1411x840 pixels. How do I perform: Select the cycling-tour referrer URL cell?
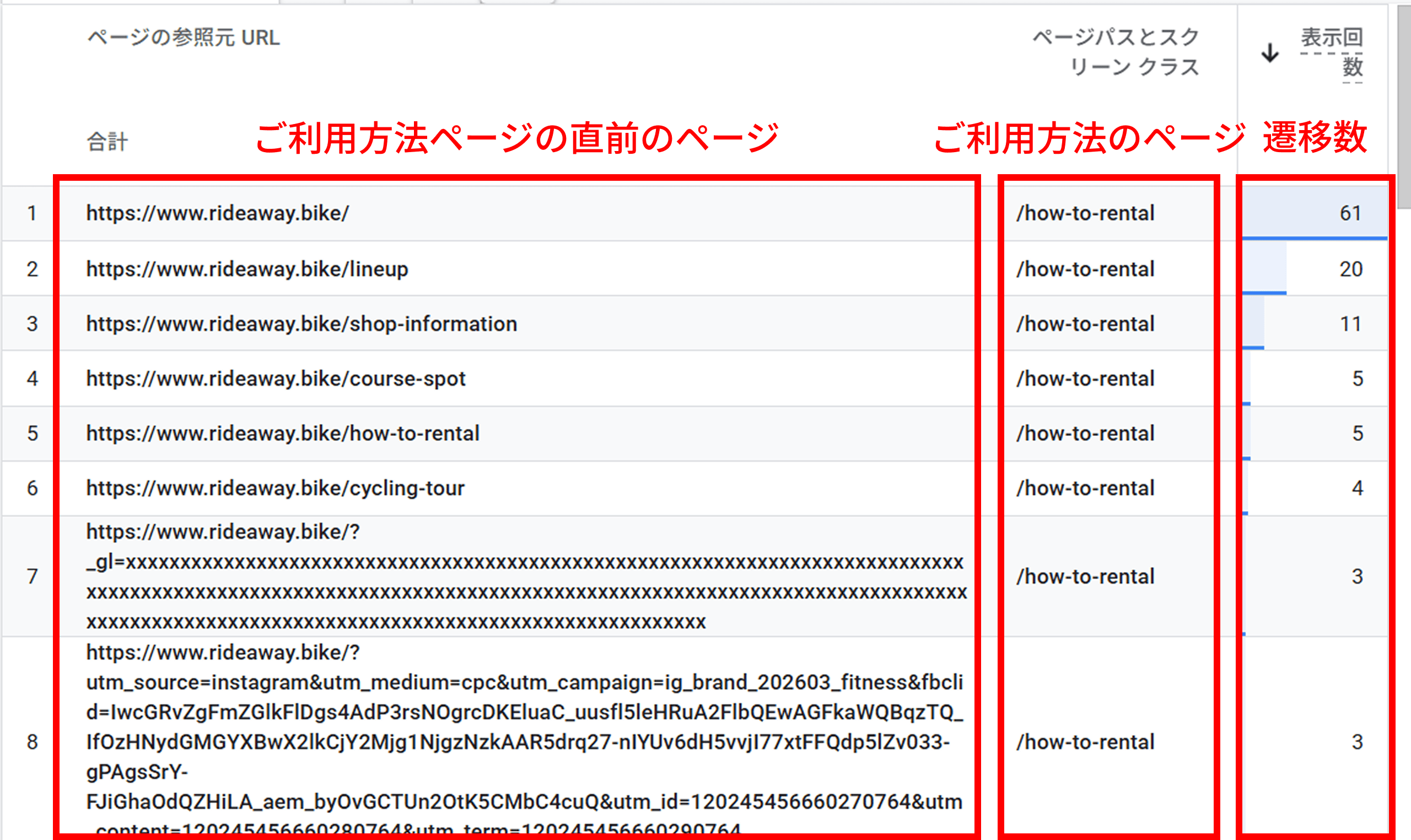pyautogui.click(x=275, y=488)
